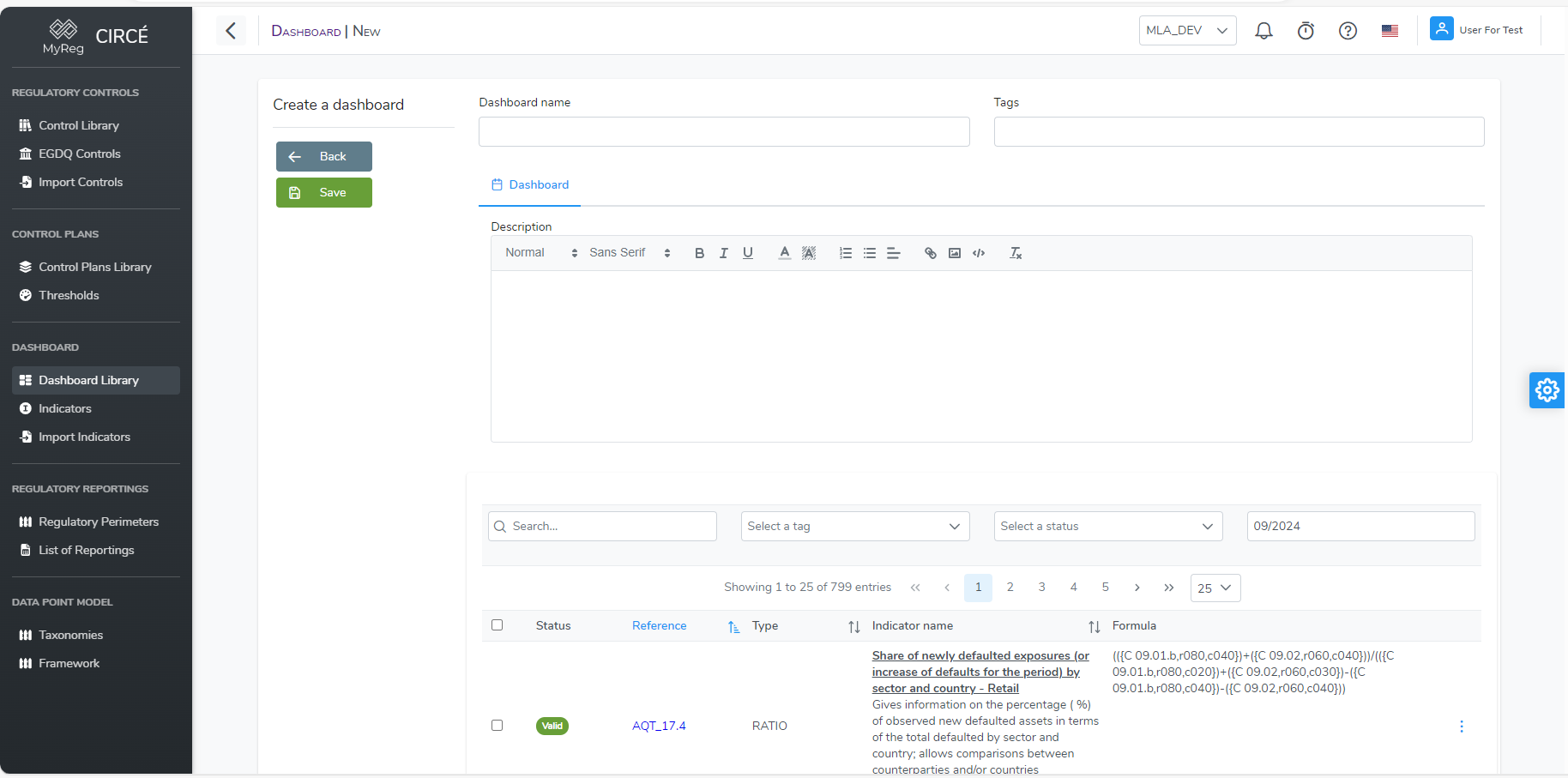The width and height of the screenshot is (1568, 778).
Task: Open the Dashboard Library panel
Action: tap(87, 380)
